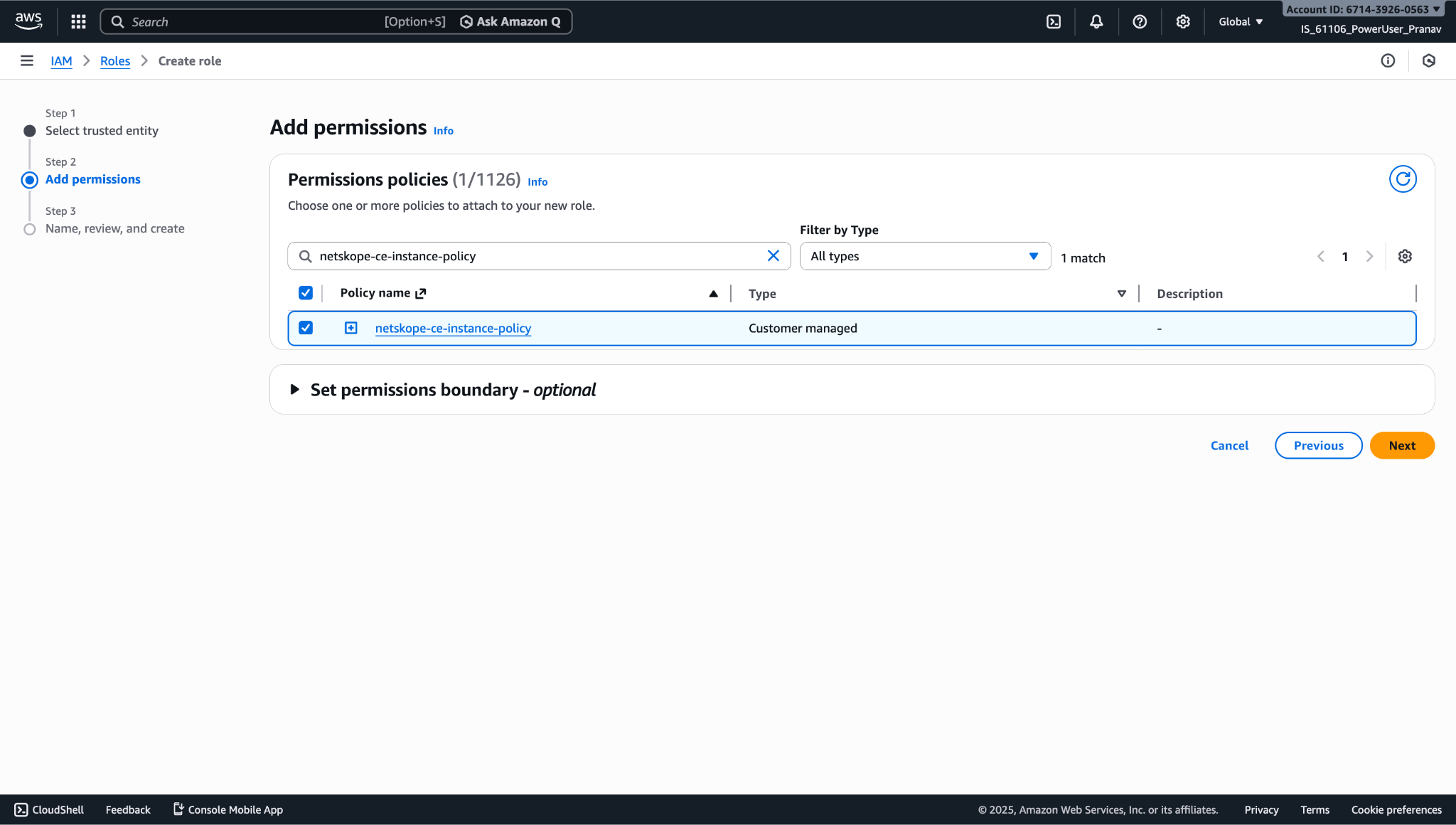Clear the policy search text
The image size is (1456, 825).
click(x=773, y=256)
